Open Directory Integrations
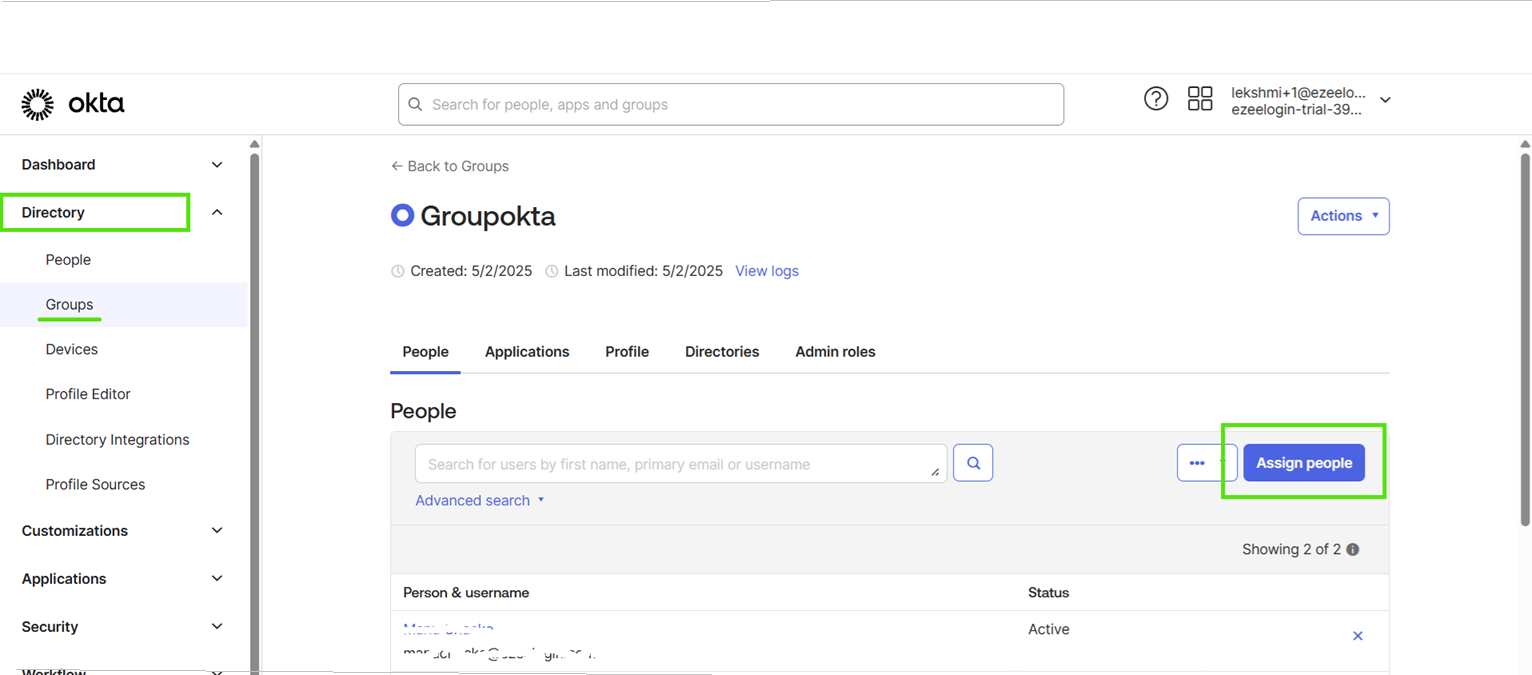Viewport: 1532px width, 675px height. click(x=117, y=440)
